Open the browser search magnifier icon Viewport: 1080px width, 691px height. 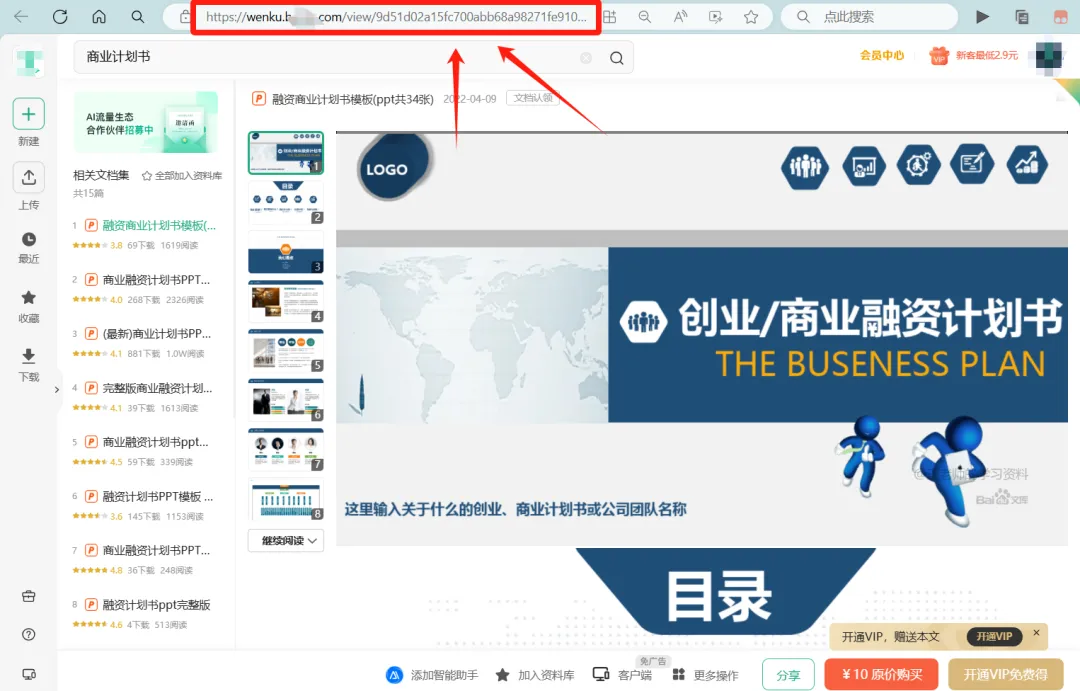point(138,17)
